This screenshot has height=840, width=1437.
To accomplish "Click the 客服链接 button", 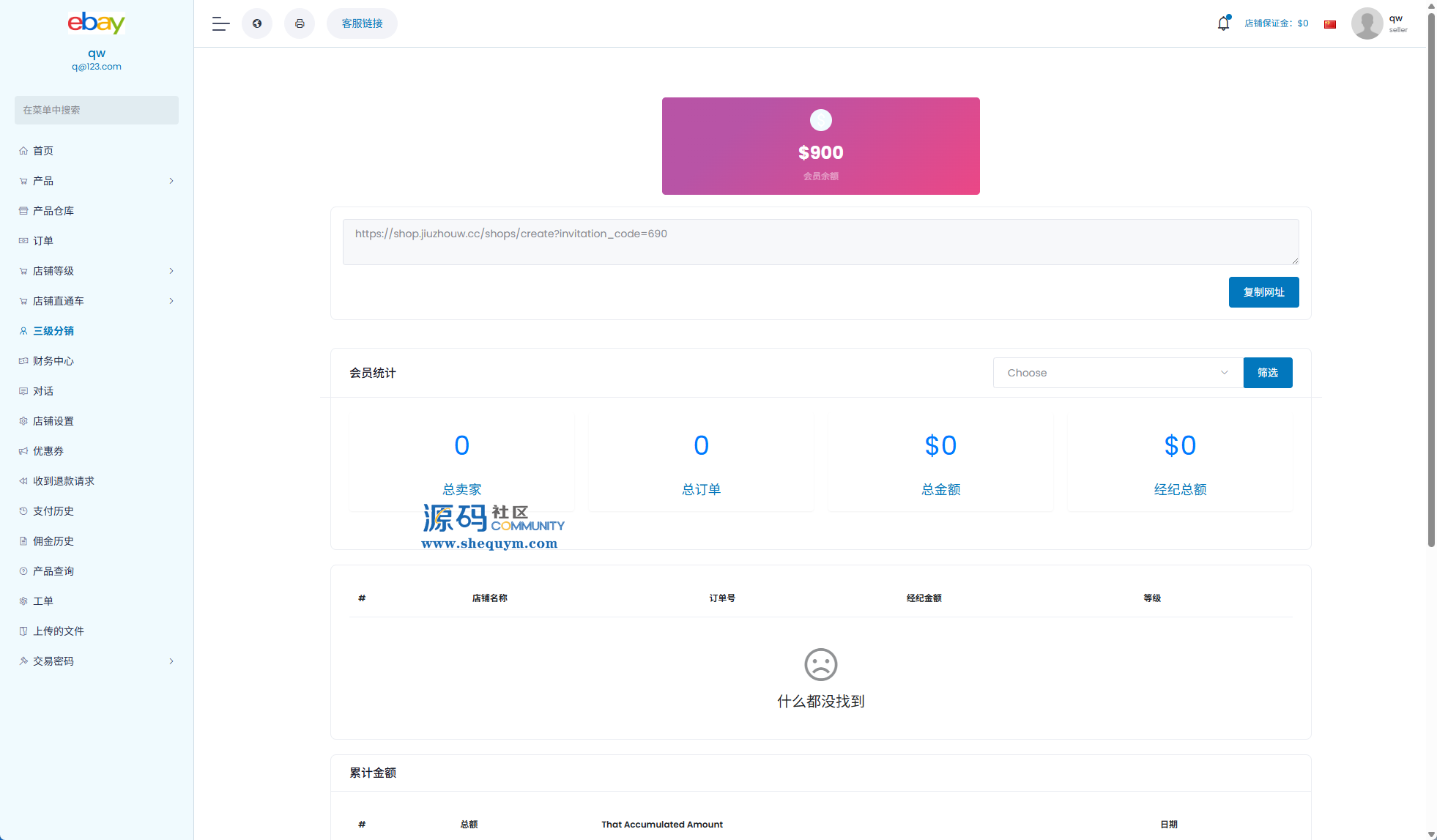I will pyautogui.click(x=362, y=23).
